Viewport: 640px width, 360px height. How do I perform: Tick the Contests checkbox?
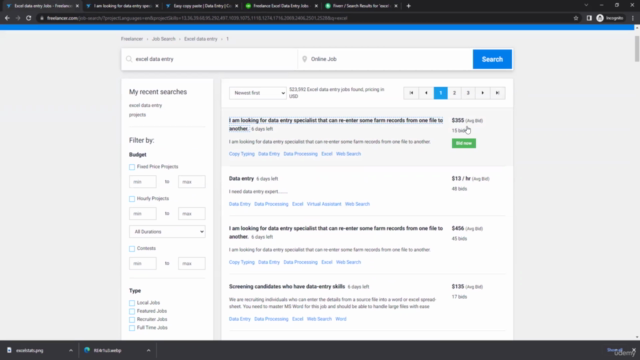click(132, 249)
